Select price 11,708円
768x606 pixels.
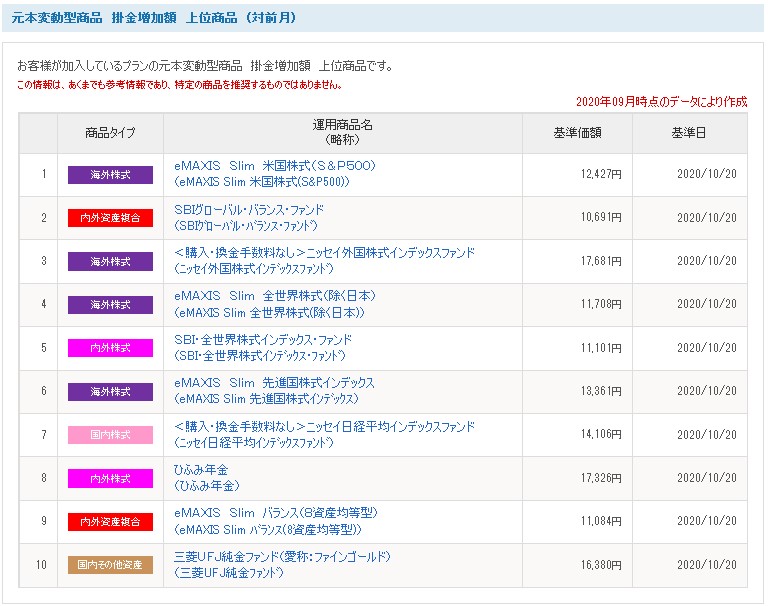[601, 304]
